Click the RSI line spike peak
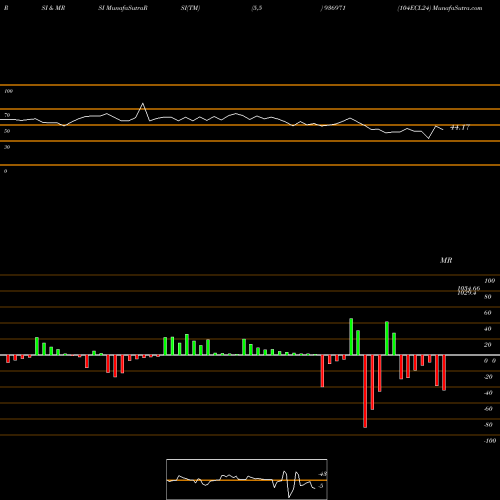The image size is (500, 500). pyautogui.click(x=143, y=104)
